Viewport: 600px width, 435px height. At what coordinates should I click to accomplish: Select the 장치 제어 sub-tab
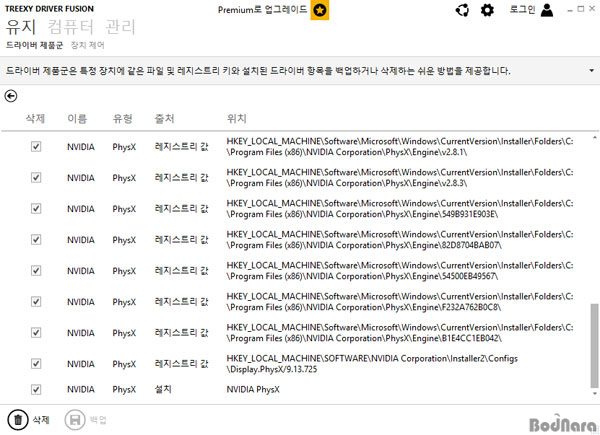[x=88, y=45]
